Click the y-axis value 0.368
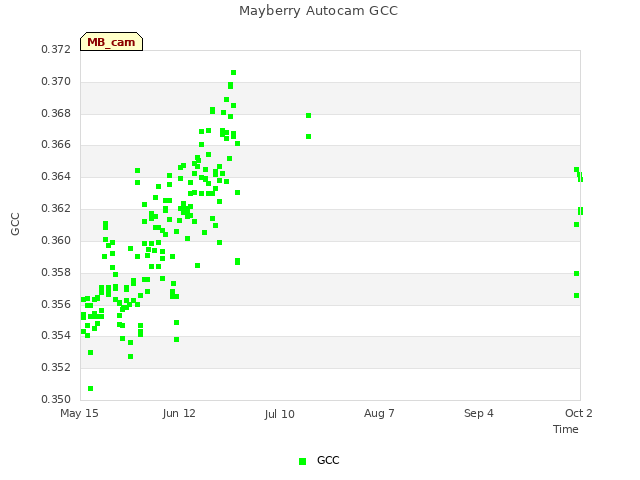This screenshot has height=480, width=640. [x=56, y=113]
